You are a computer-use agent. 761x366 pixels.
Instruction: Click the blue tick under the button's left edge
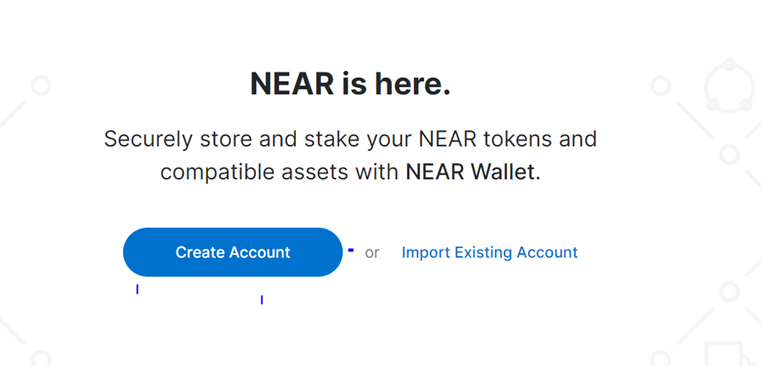pyautogui.click(x=137, y=289)
